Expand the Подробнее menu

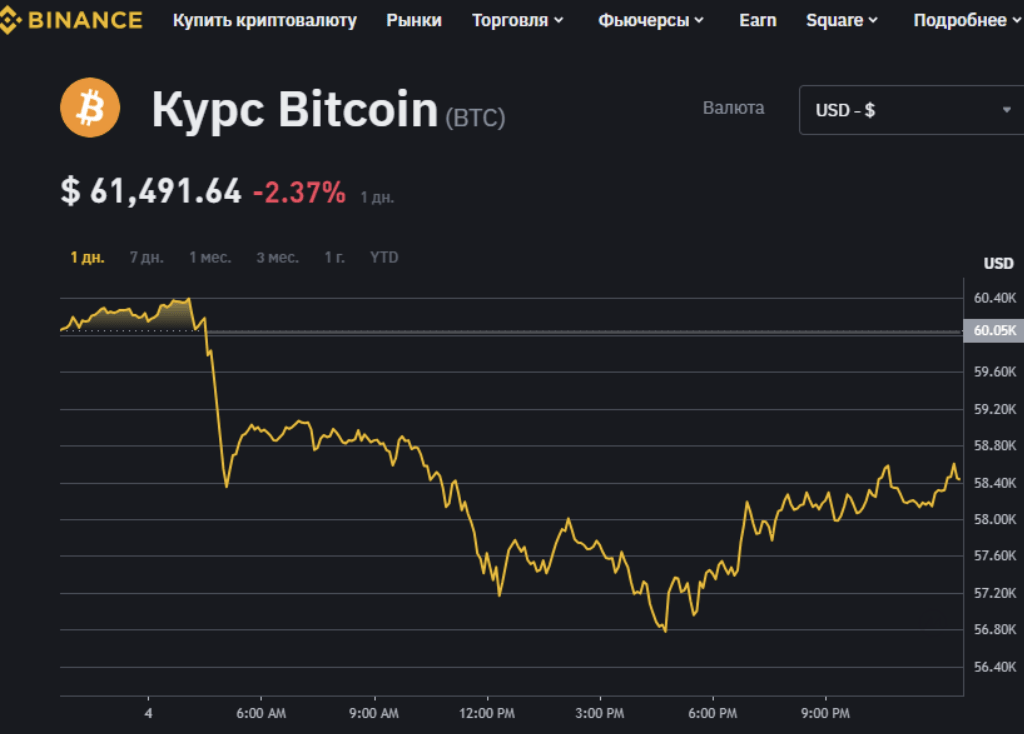967,20
